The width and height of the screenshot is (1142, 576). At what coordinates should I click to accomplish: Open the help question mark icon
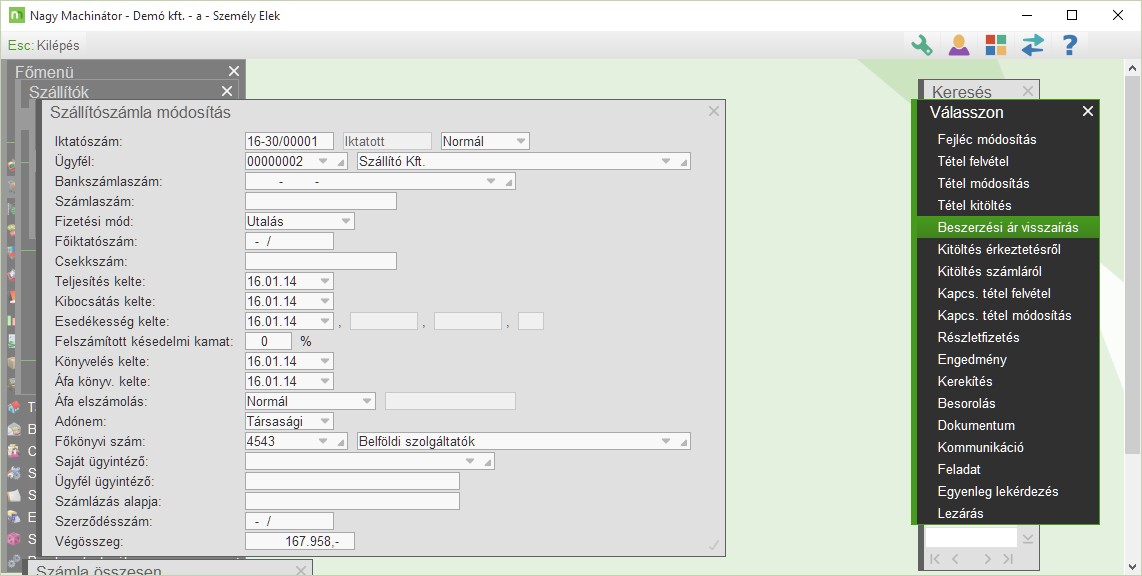(x=1069, y=45)
